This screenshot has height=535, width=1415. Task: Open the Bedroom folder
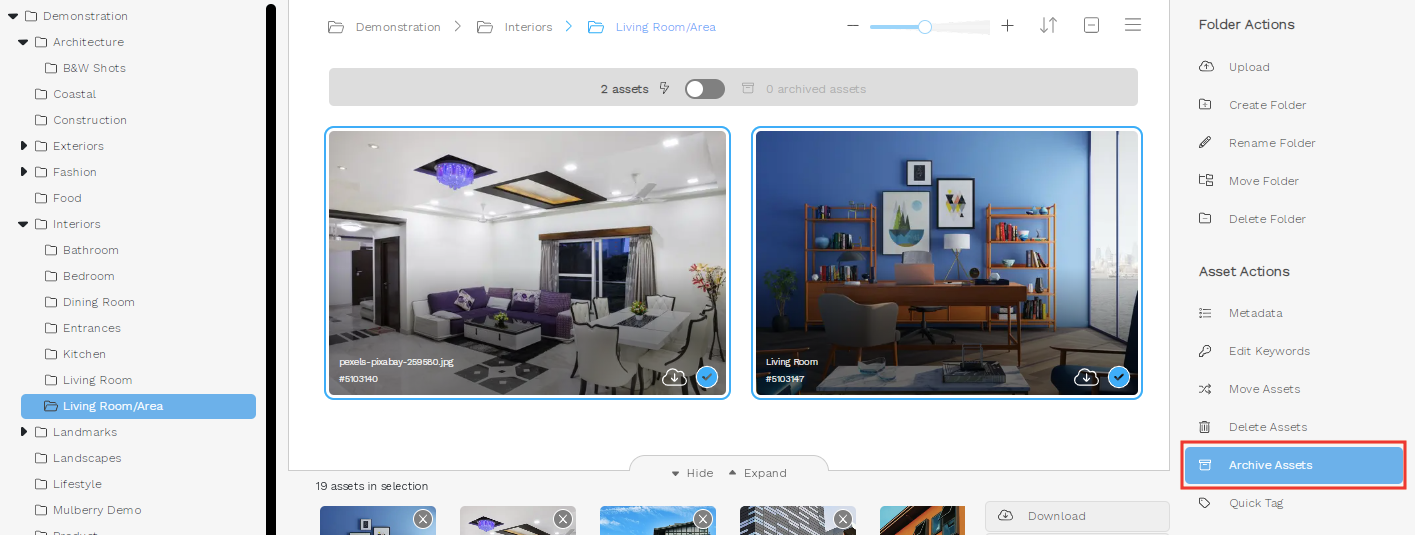point(89,276)
